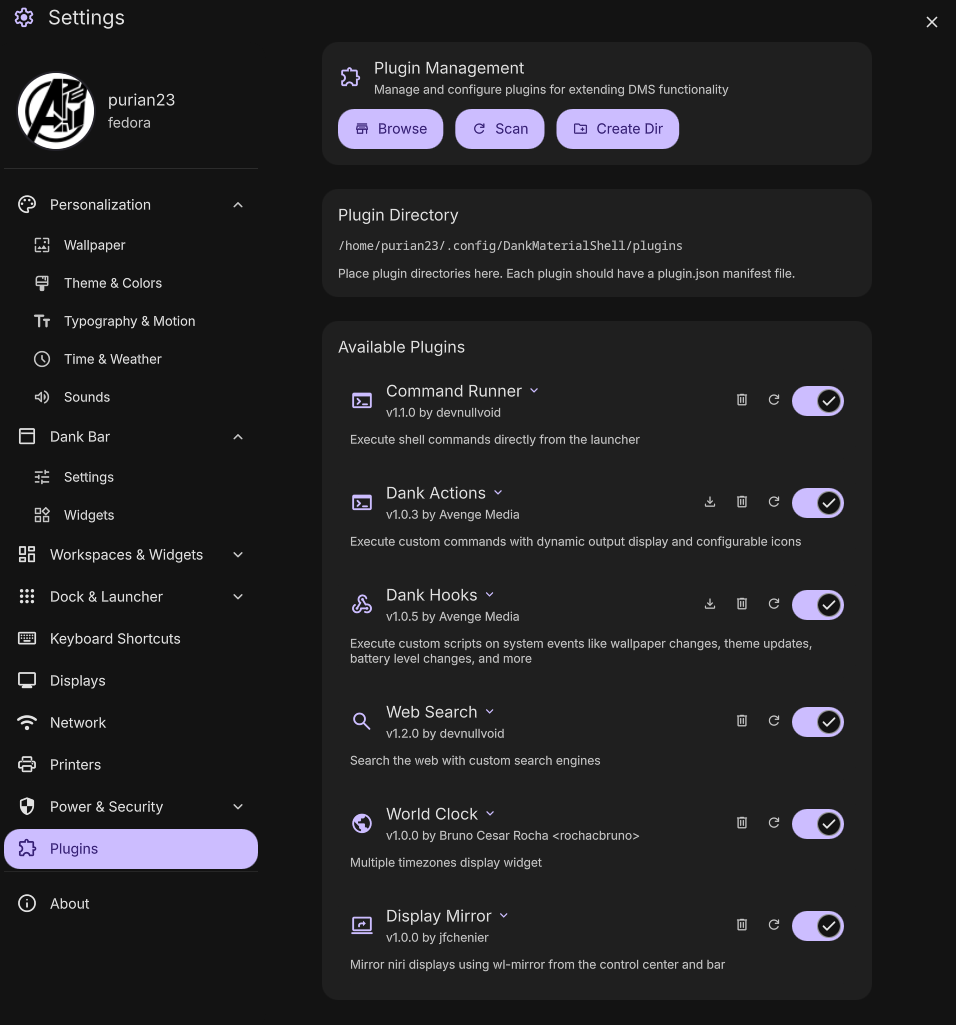Click the download icon for Dank Hooks
Viewport: 956px width, 1025px height.
pyautogui.click(x=710, y=603)
